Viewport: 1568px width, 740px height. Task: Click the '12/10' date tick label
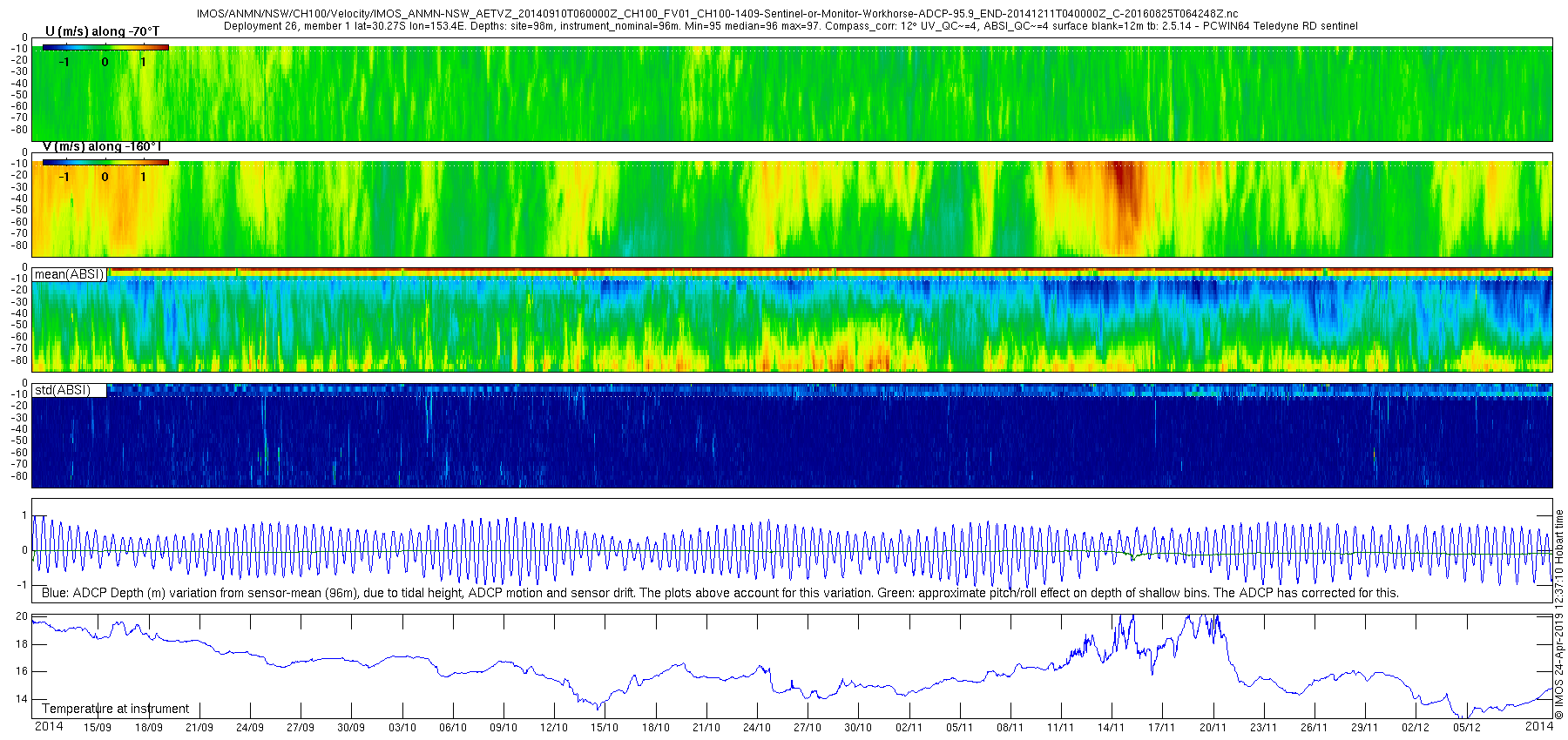[x=553, y=728]
